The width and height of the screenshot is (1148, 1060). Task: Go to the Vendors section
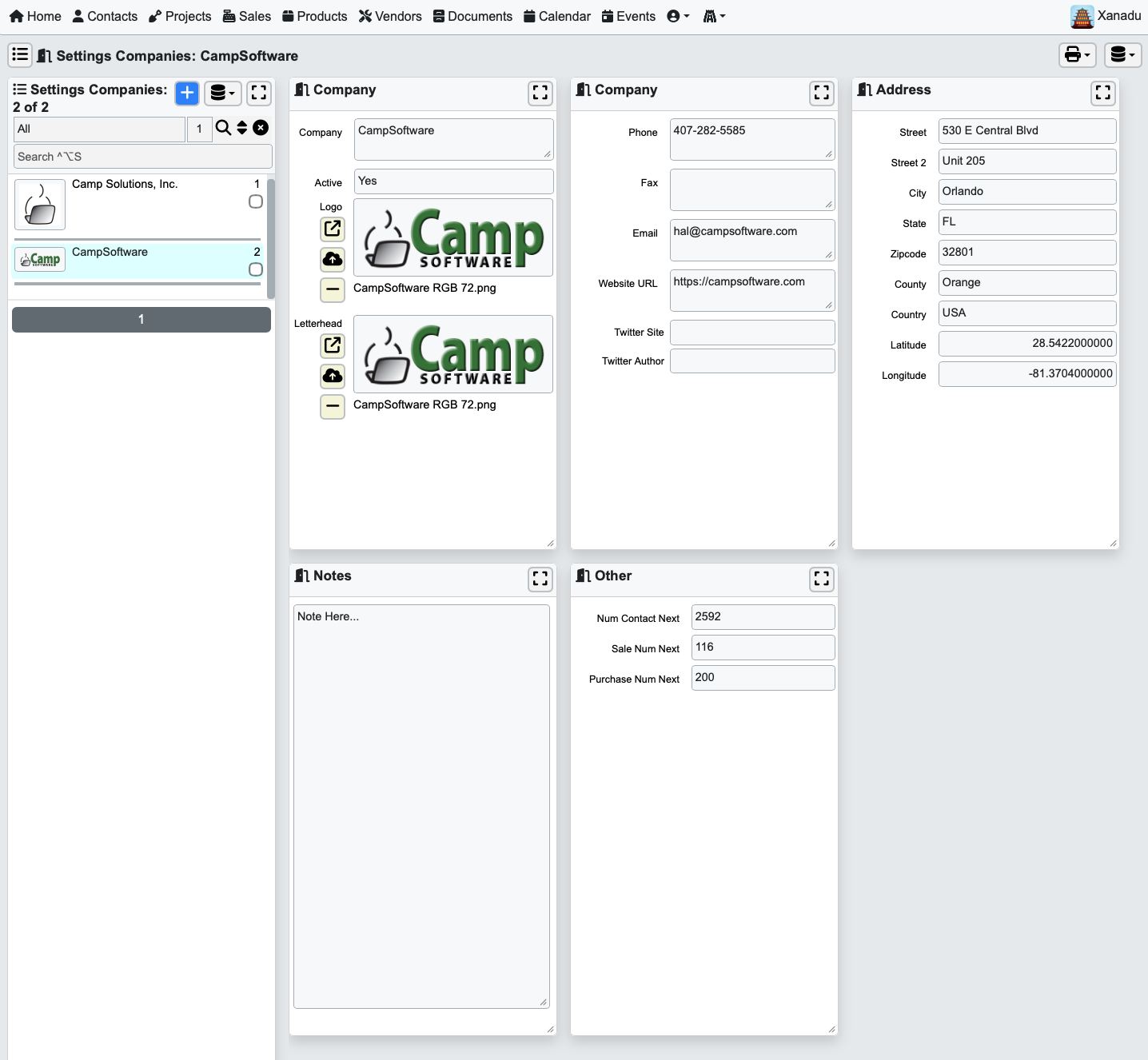click(390, 16)
